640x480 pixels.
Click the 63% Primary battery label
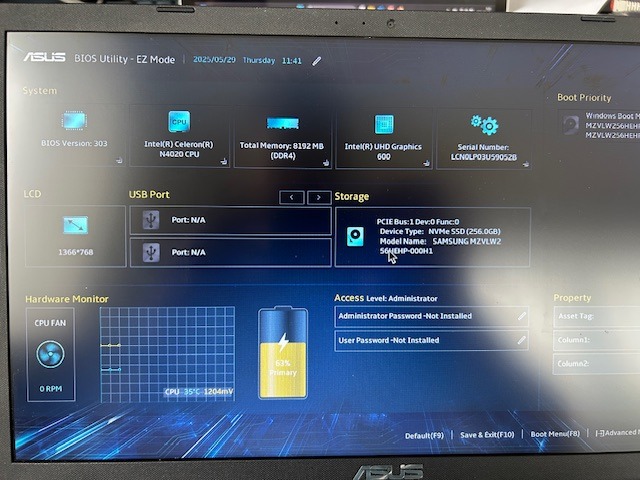click(x=283, y=368)
